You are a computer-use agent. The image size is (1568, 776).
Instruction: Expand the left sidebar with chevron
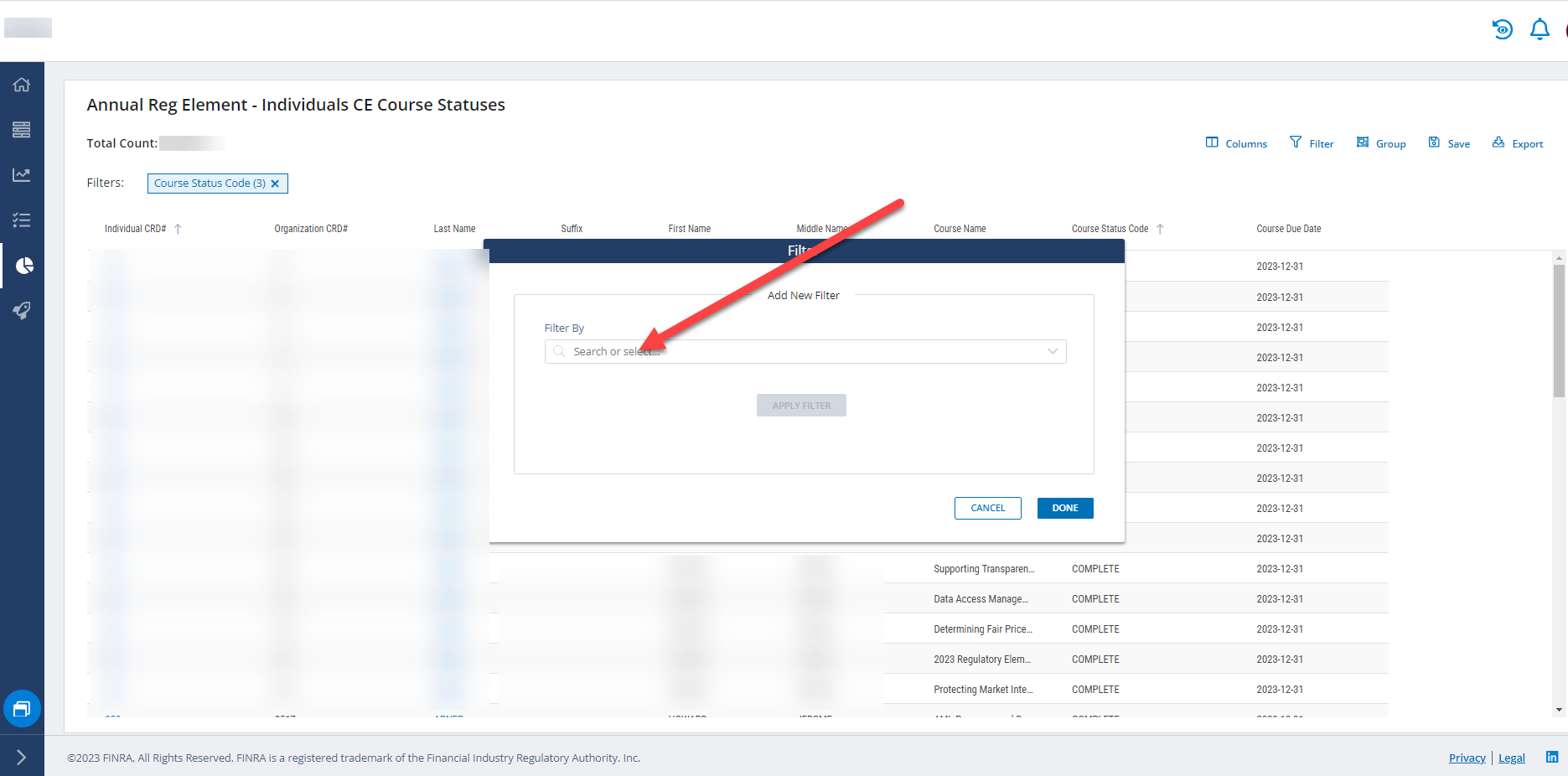pyautogui.click(x=22, y=758)
